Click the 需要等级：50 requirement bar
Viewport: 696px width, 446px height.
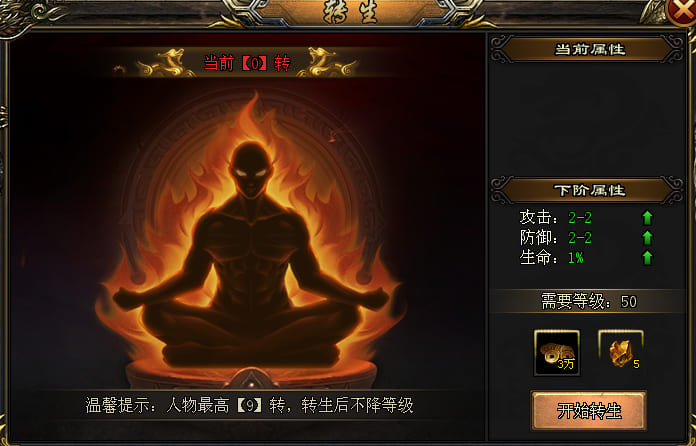click(x=589, y=302)
